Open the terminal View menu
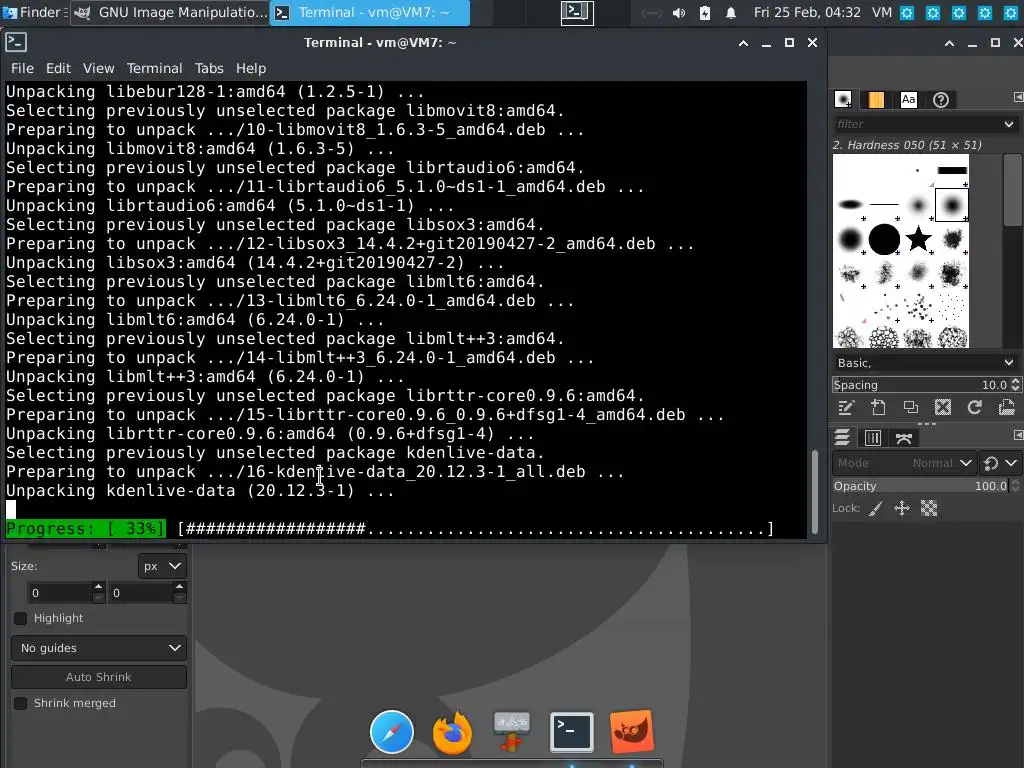 pos(99,68)
